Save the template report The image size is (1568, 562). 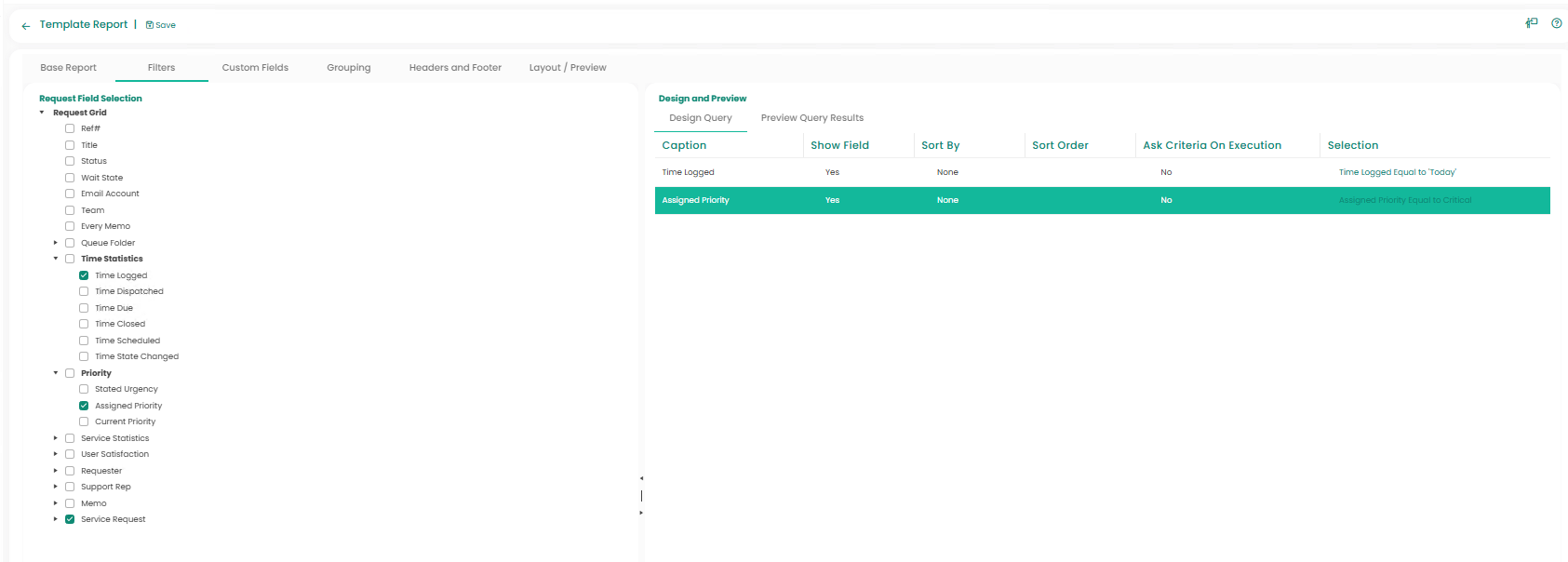pos(161,25)
